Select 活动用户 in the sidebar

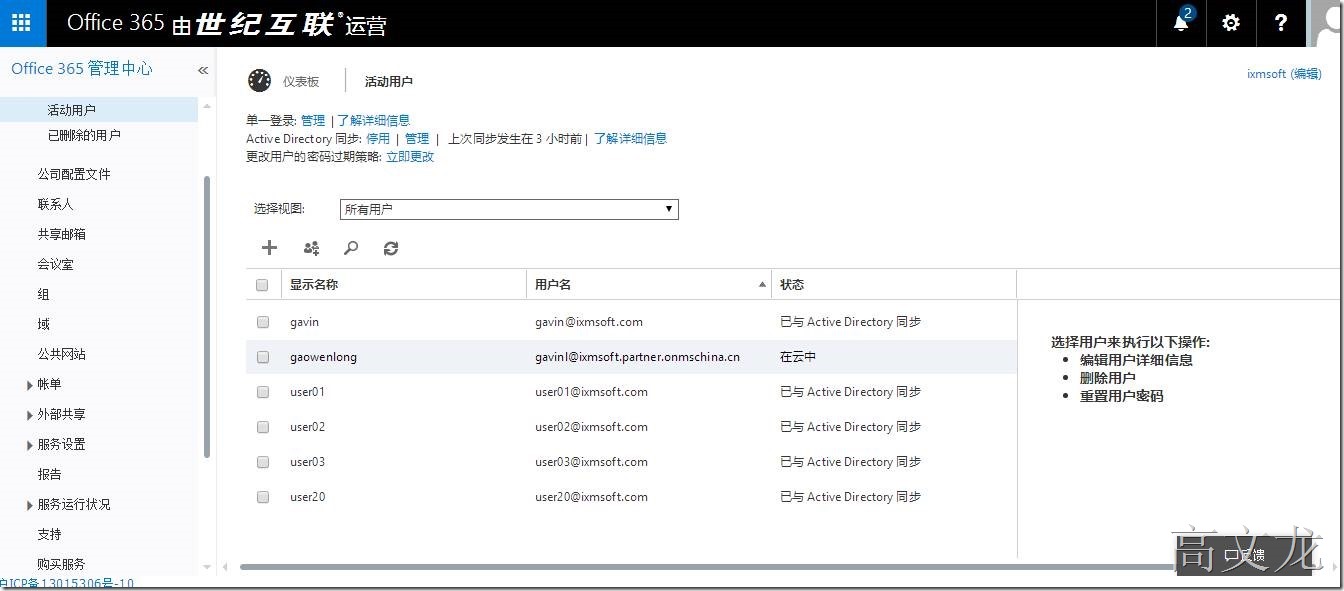72,110
